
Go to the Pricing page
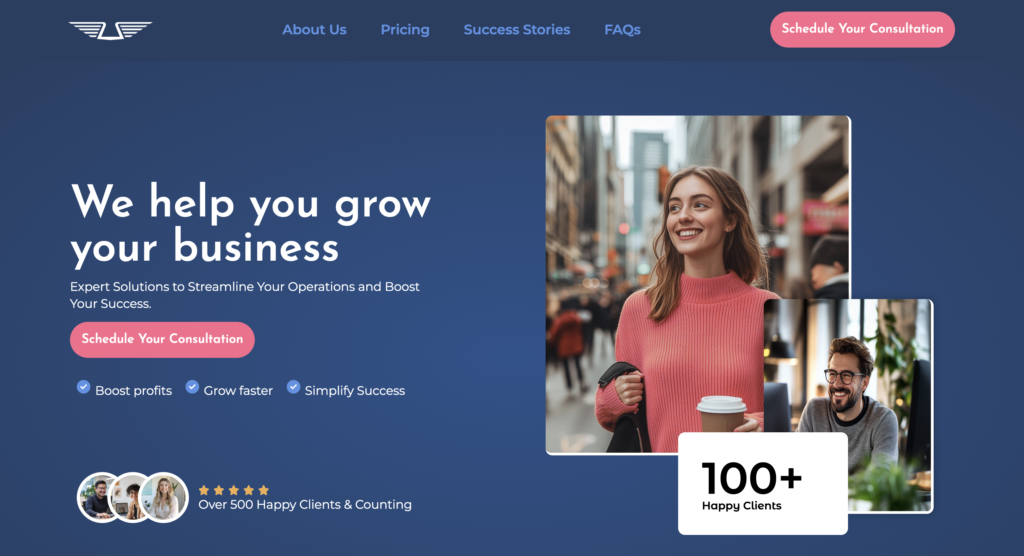pyautogui.click(x=405, y=29)
